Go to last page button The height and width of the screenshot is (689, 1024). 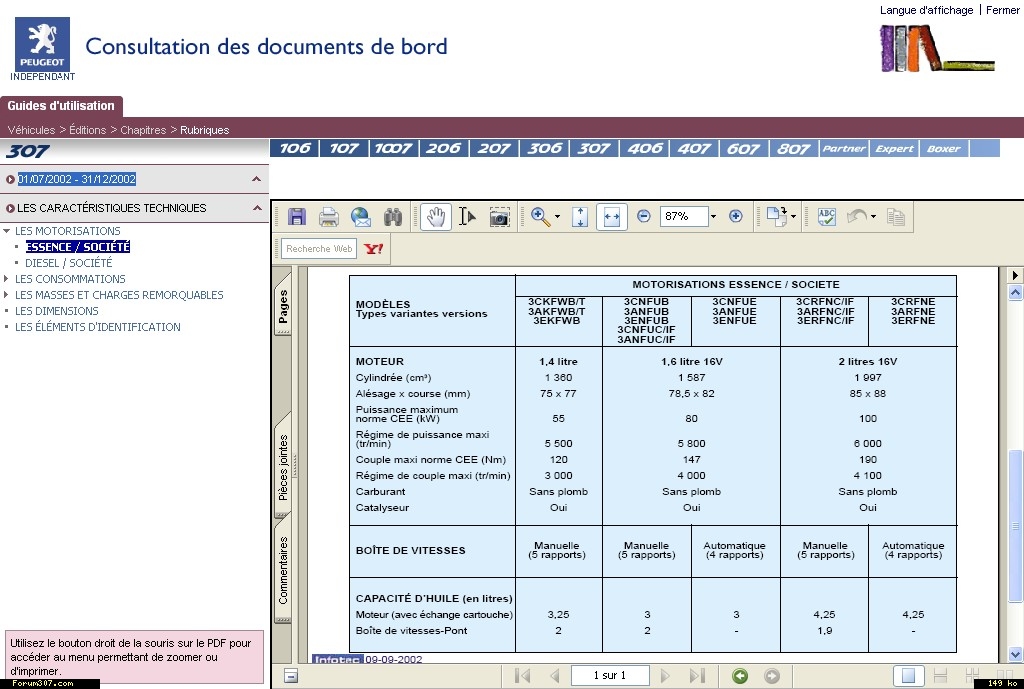point(697,675)
